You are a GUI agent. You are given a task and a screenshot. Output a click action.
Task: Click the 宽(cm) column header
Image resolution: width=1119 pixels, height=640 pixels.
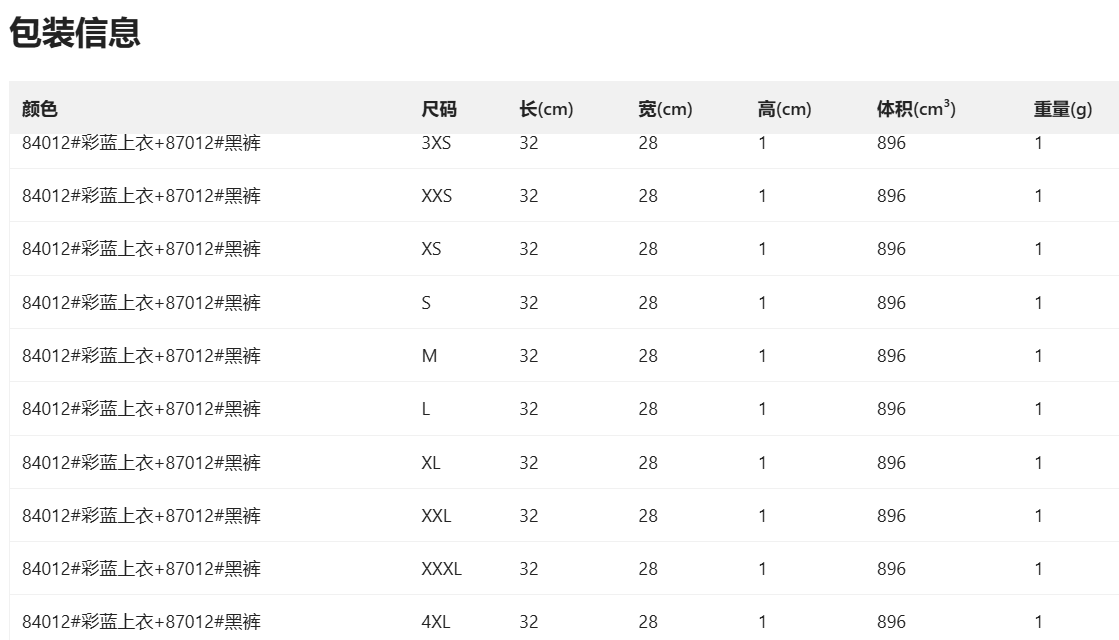click(x=665, y=109)
